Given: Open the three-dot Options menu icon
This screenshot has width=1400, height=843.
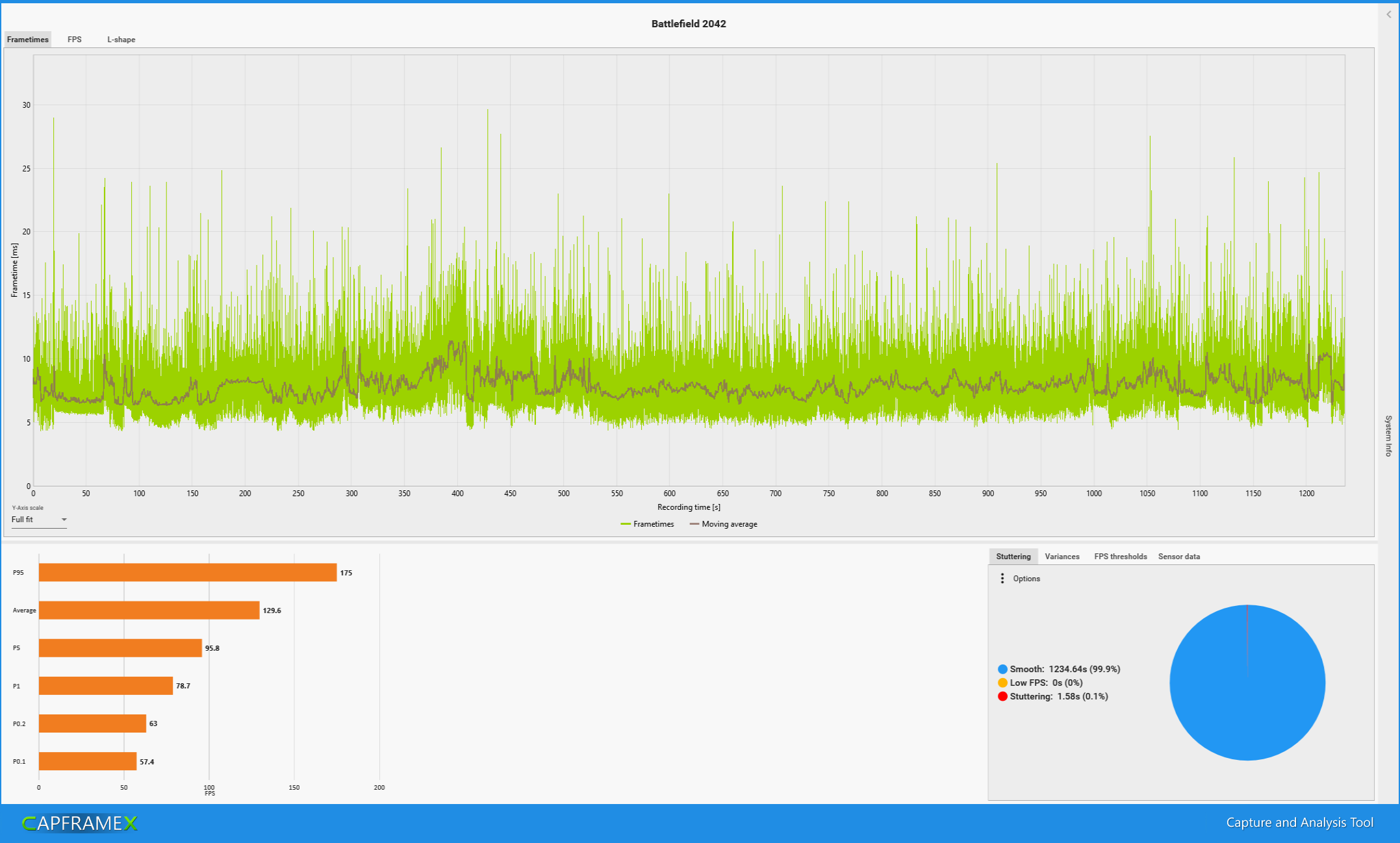Looking at the screenshot, I should 1002,578.
